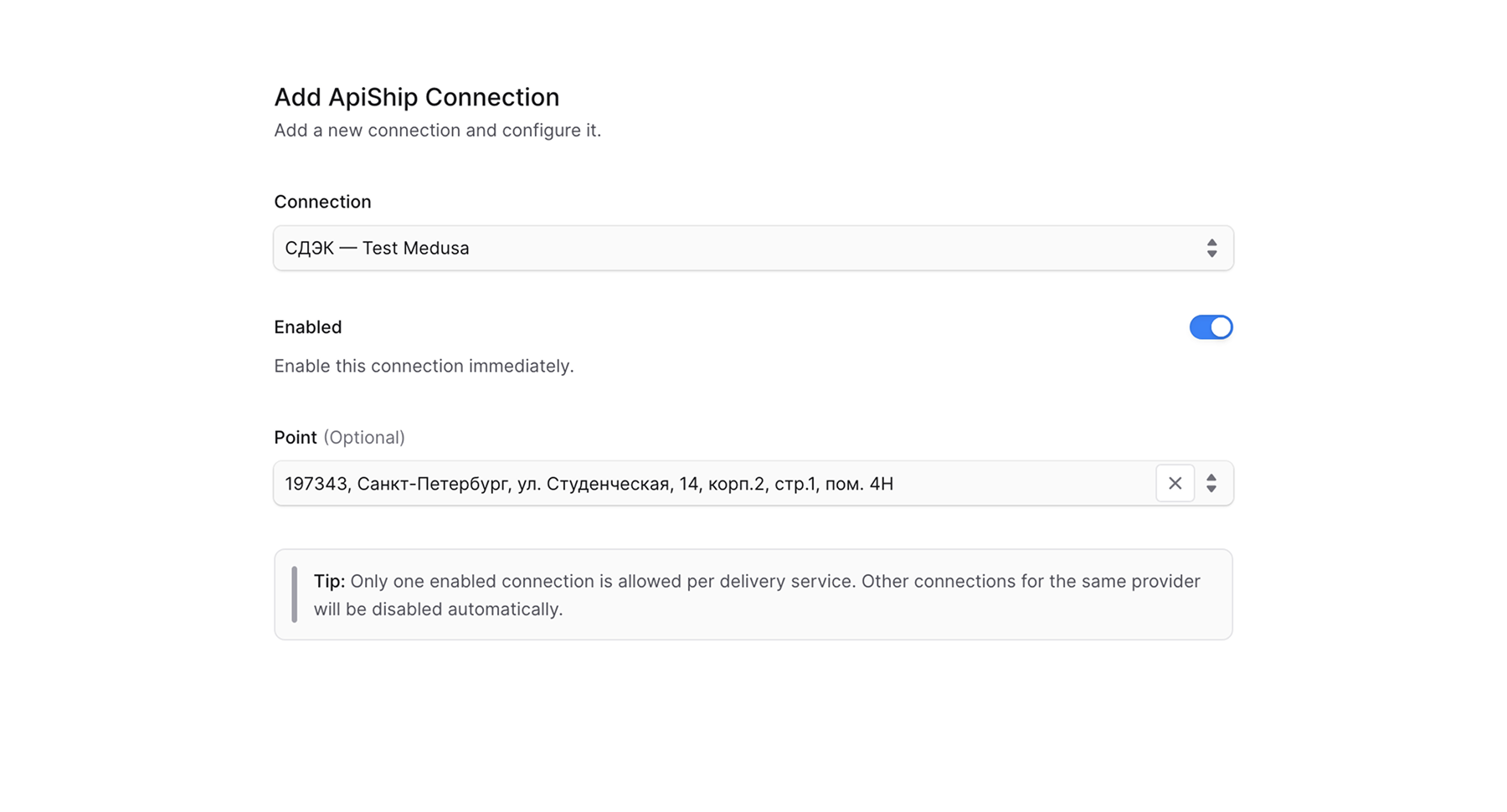Image resolution: width=1507 pixels, height=812 pixels.
Task: Click the Enable this connection immediately text
Action: (x=424, y=366)
